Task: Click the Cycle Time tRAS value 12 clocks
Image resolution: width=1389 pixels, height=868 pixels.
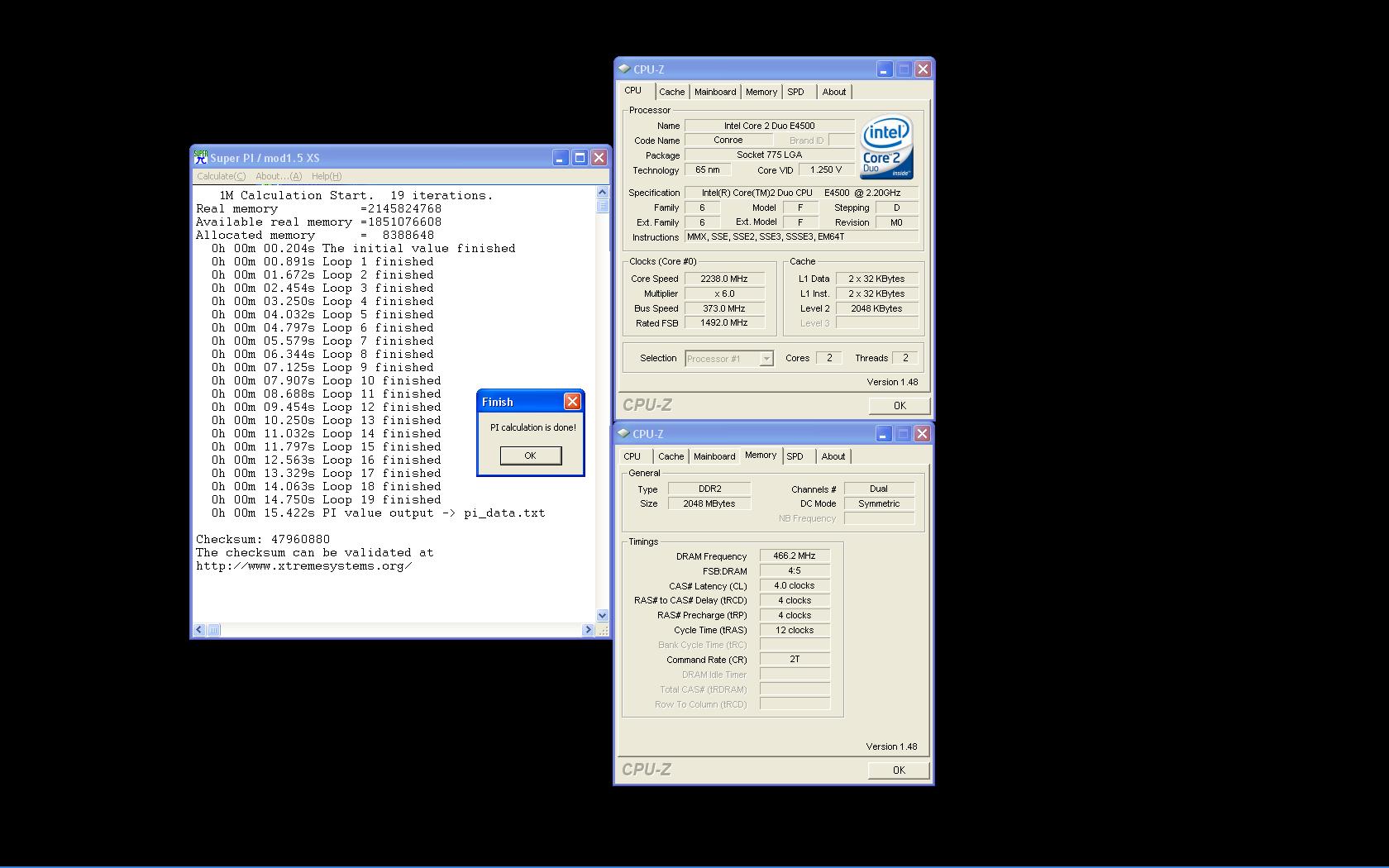Action: [794, 631]
